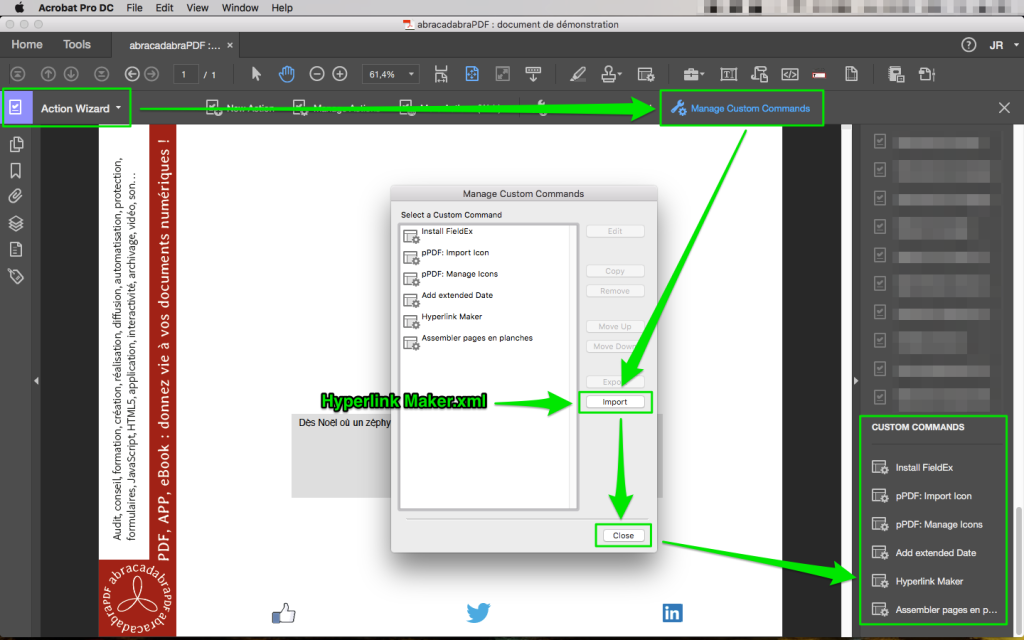Screen dimensions: 1024x640
Task: Zoom out using the minus icon
Action: [x=315, y=73]
